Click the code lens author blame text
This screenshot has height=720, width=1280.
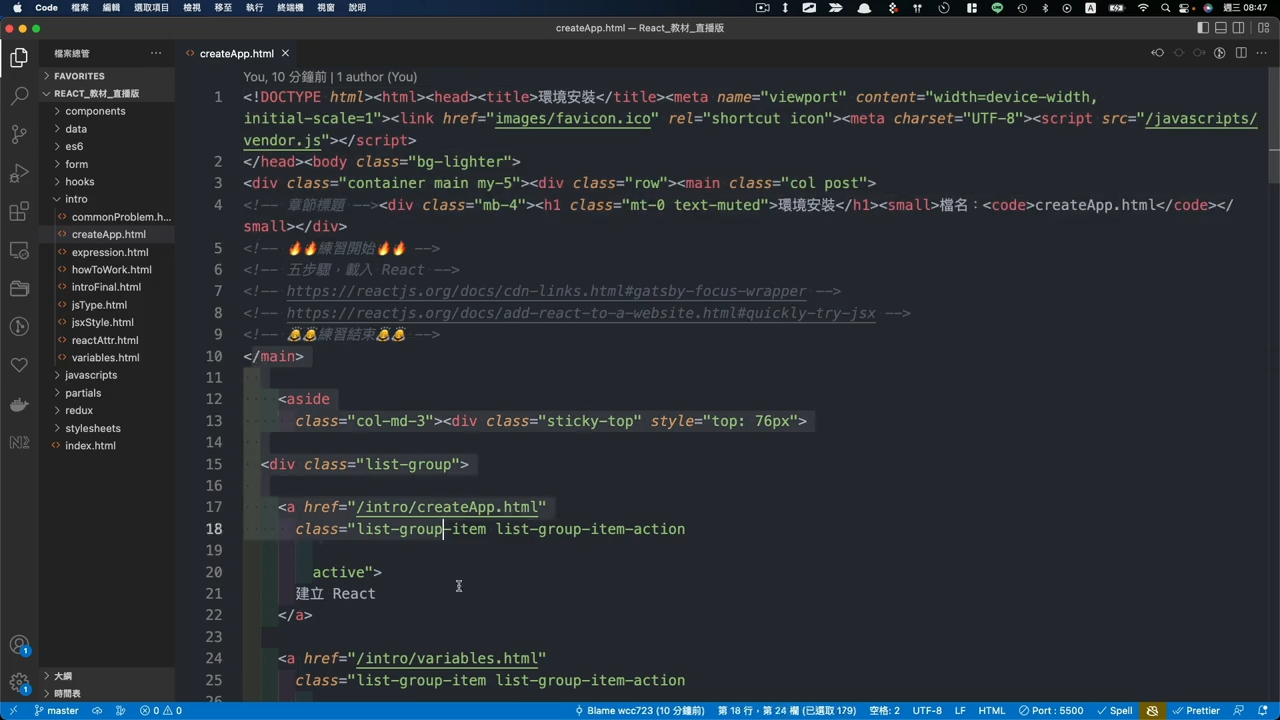coord(330,77)
